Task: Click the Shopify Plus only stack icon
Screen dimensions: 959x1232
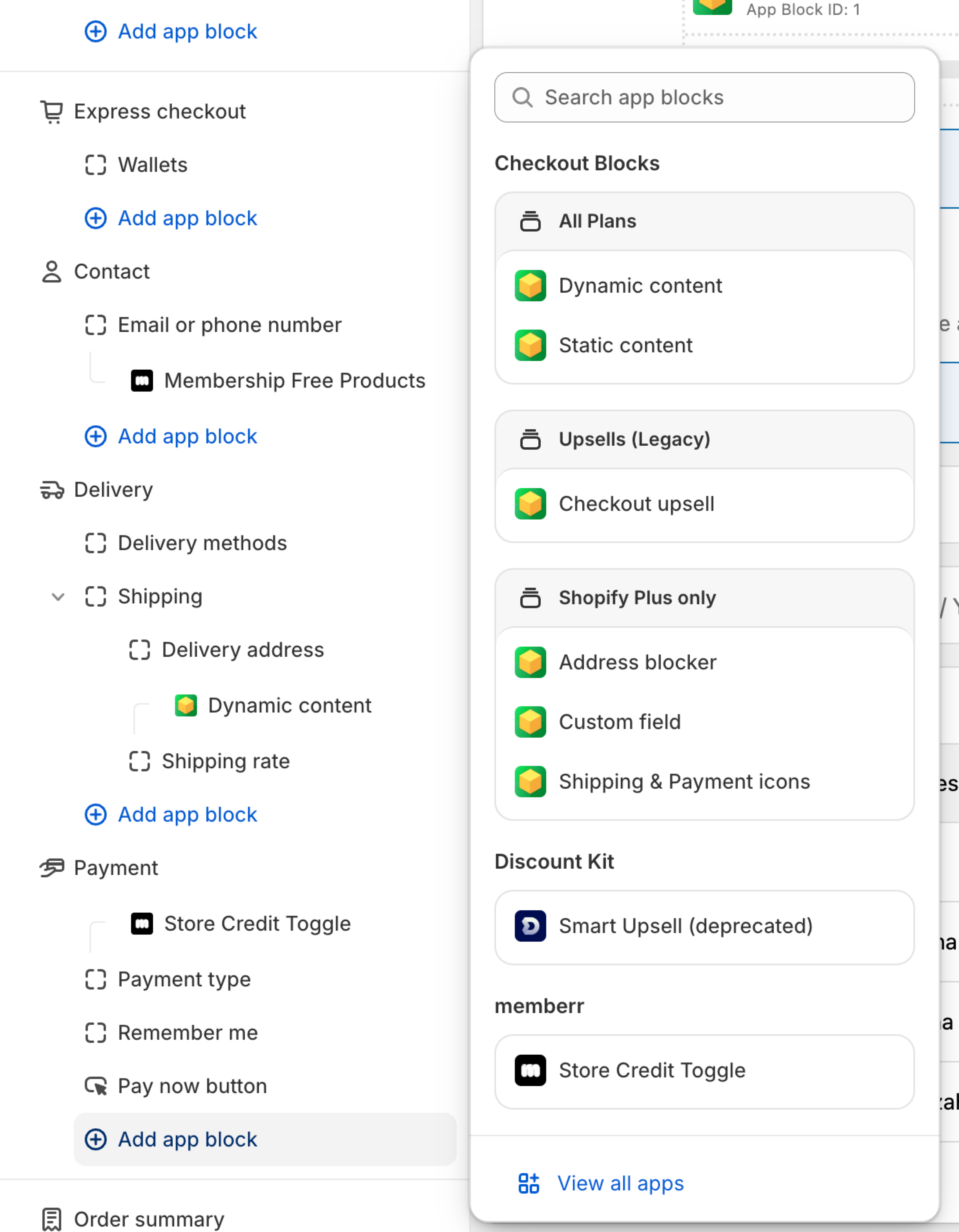Action: pyautogui.click(x=530, y=598)
